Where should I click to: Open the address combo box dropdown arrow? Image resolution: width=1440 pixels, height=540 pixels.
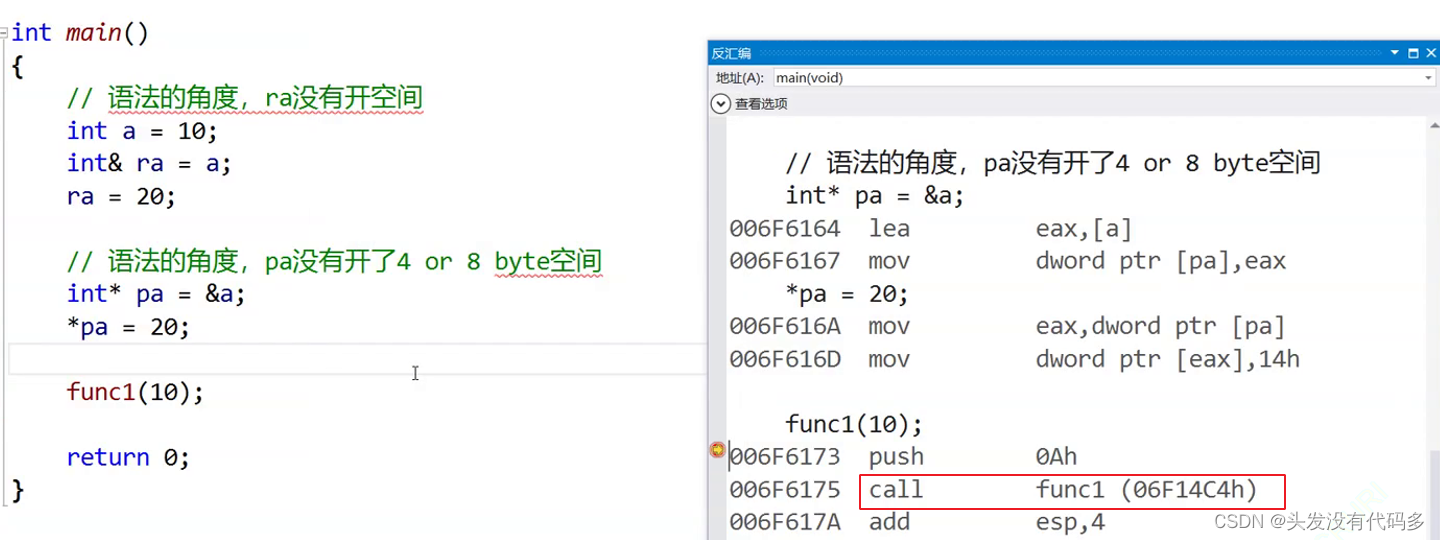(x=1429, y=77)
